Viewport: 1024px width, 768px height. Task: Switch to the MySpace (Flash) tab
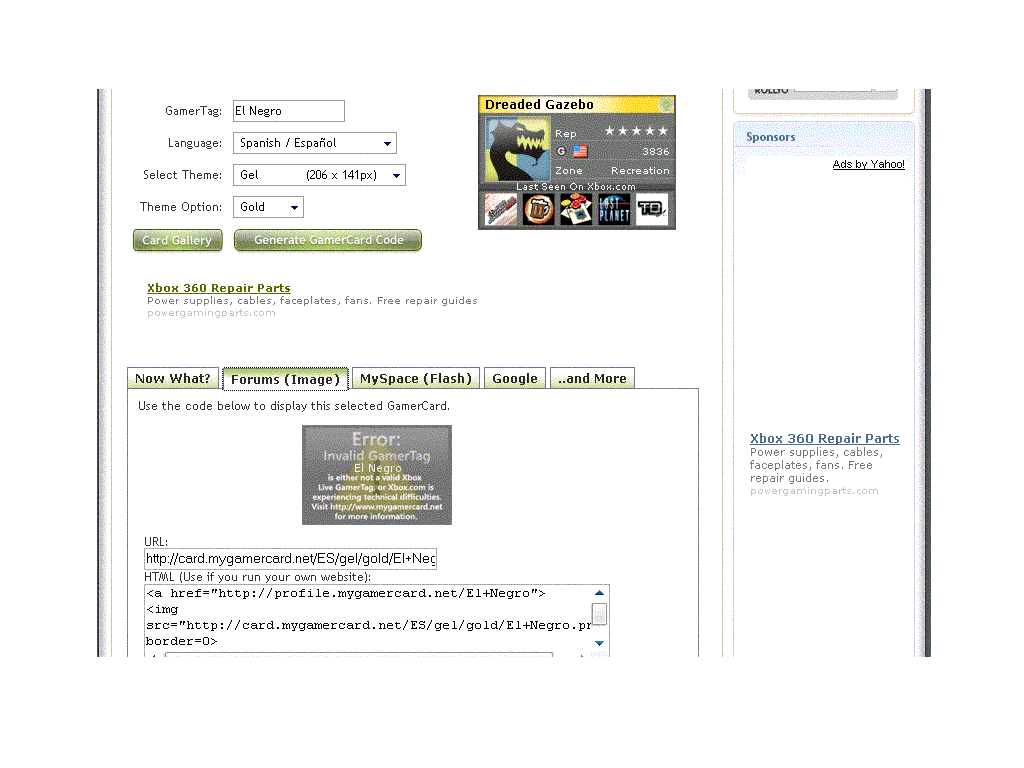416,379
